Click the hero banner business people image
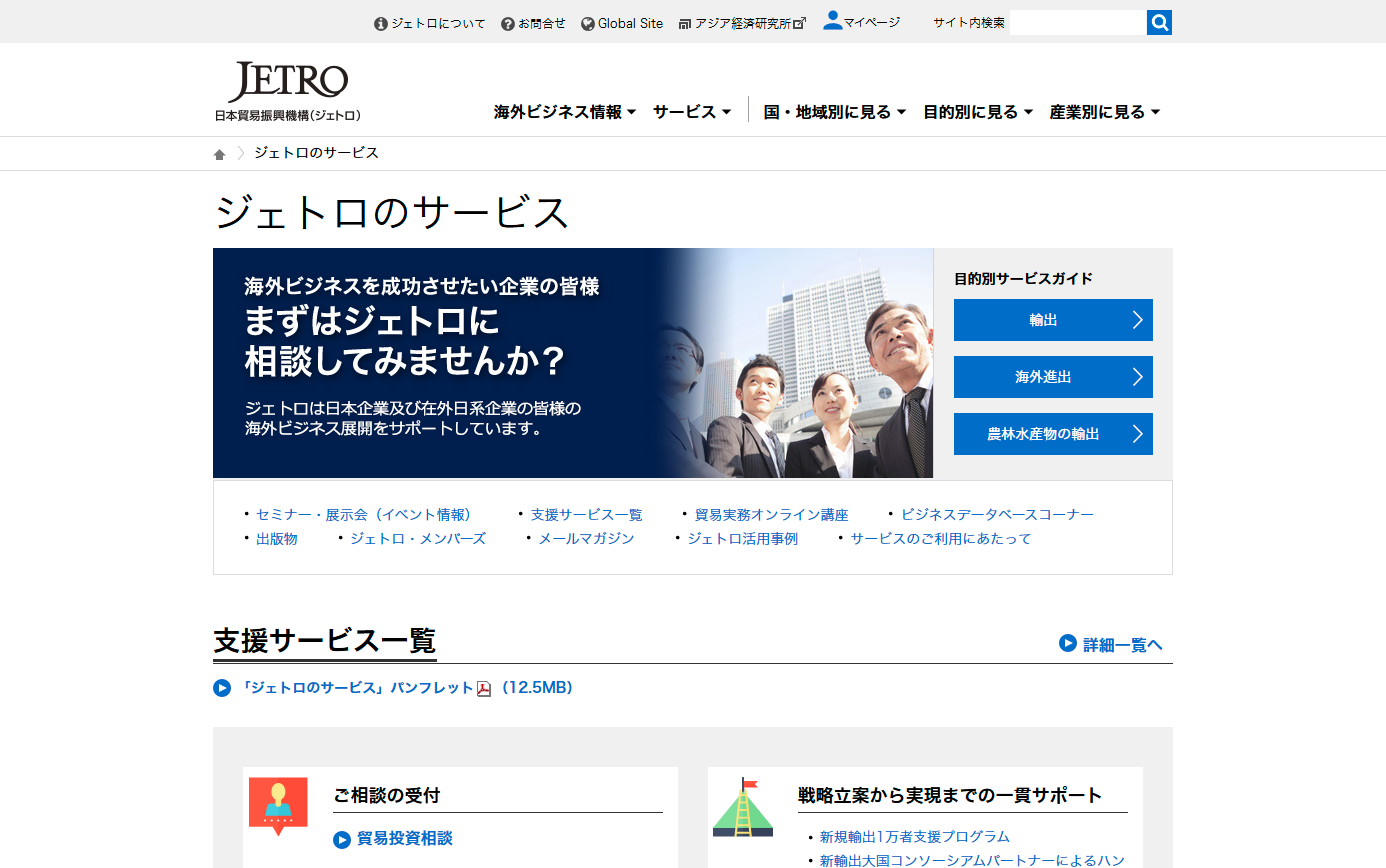The width and height of the screenshot is (1386, 868). [x=795, y=363]
